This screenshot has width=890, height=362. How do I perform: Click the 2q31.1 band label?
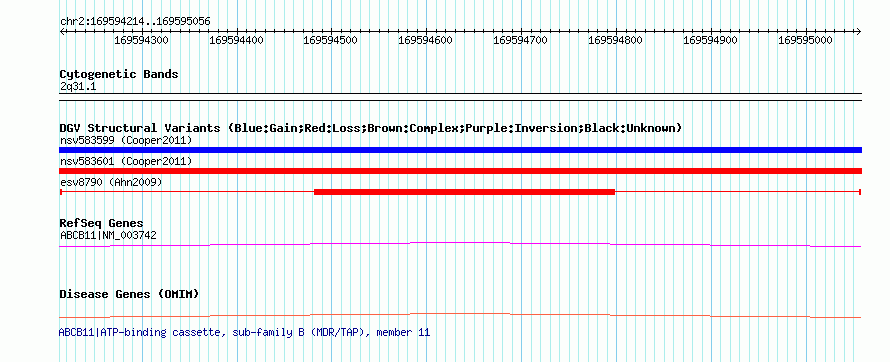pyautogui.click(x=79, y=86)
